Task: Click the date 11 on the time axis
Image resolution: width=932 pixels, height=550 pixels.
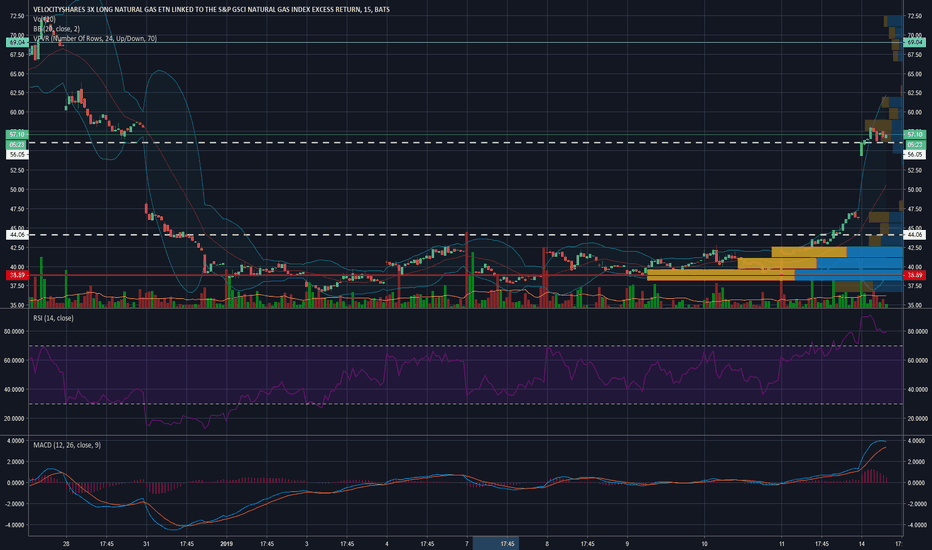Action: (x=782, y=543)
